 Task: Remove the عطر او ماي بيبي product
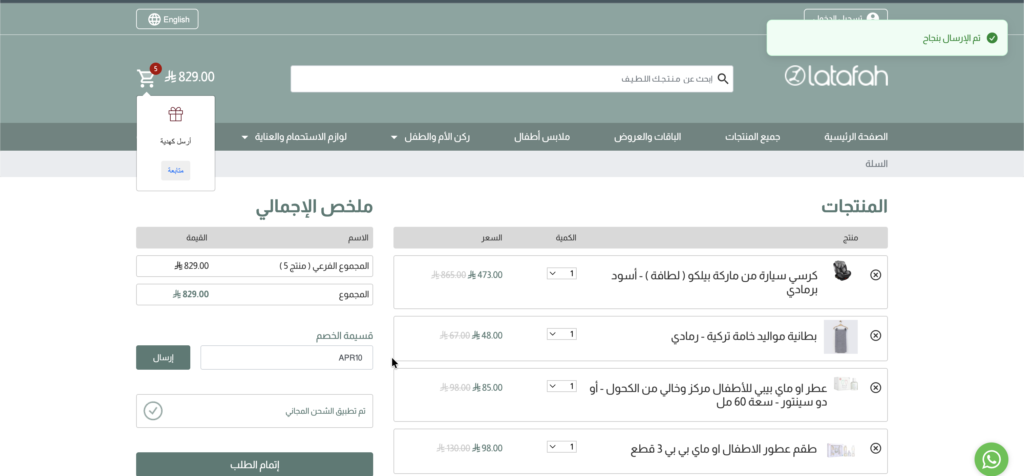click(x=876, y=388)
